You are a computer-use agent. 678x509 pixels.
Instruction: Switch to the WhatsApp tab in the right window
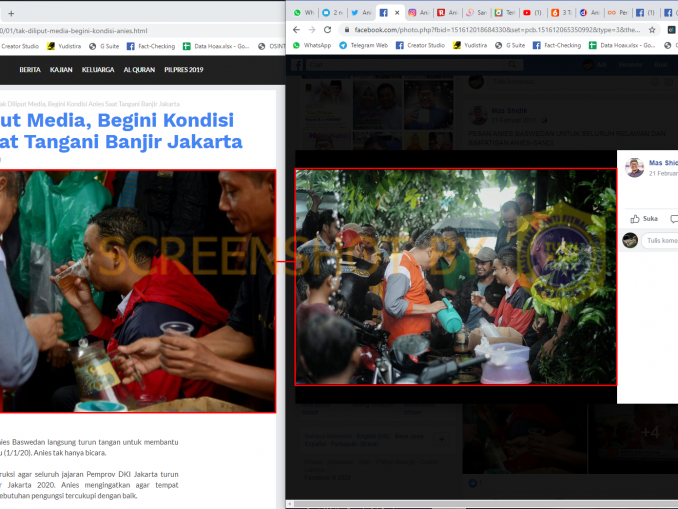click(304, 13)
